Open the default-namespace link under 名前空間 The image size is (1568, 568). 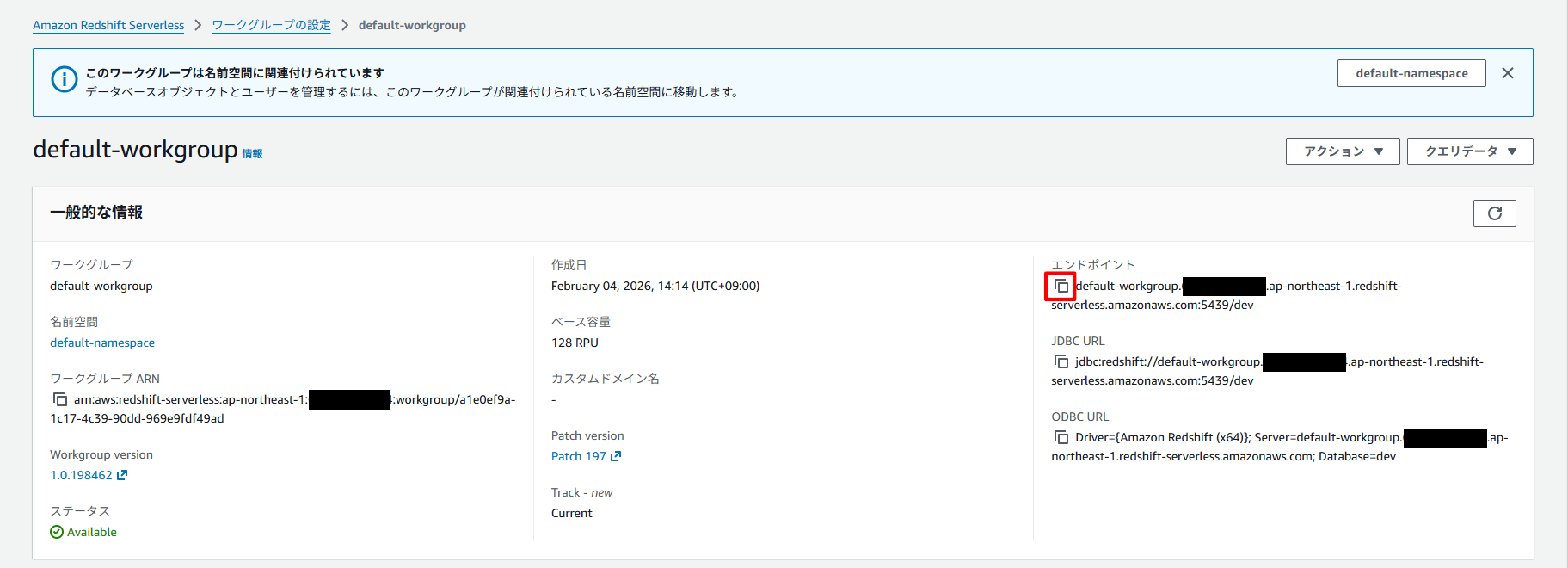click(102, 343)
